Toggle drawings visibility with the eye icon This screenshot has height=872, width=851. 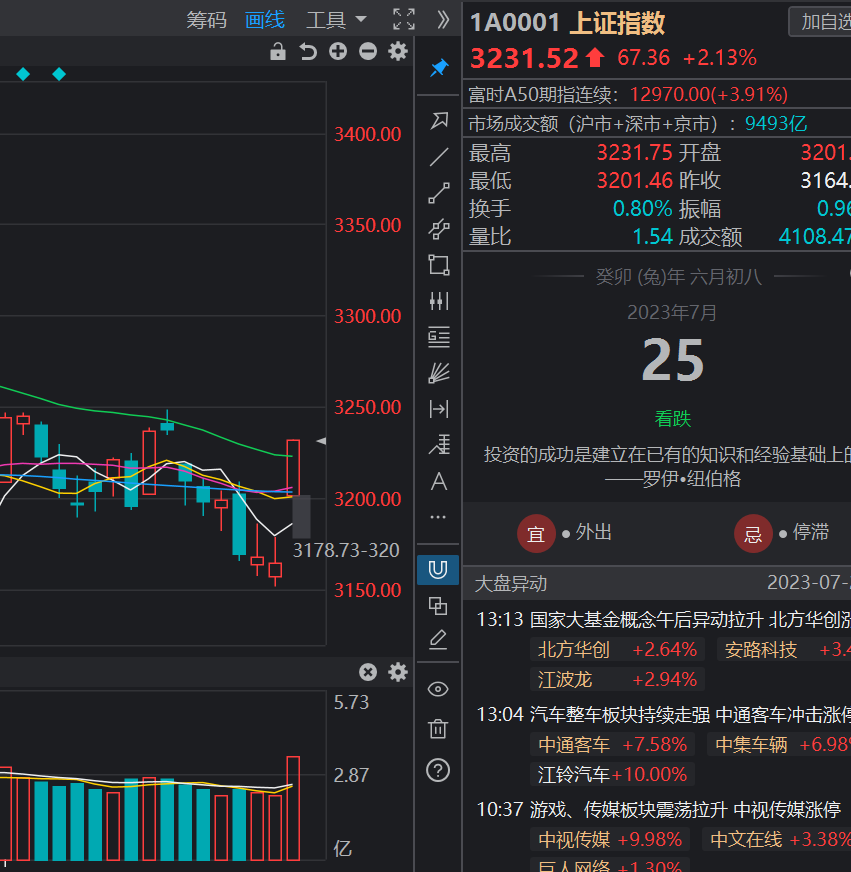pyautogui.click(x=438, y=689)
